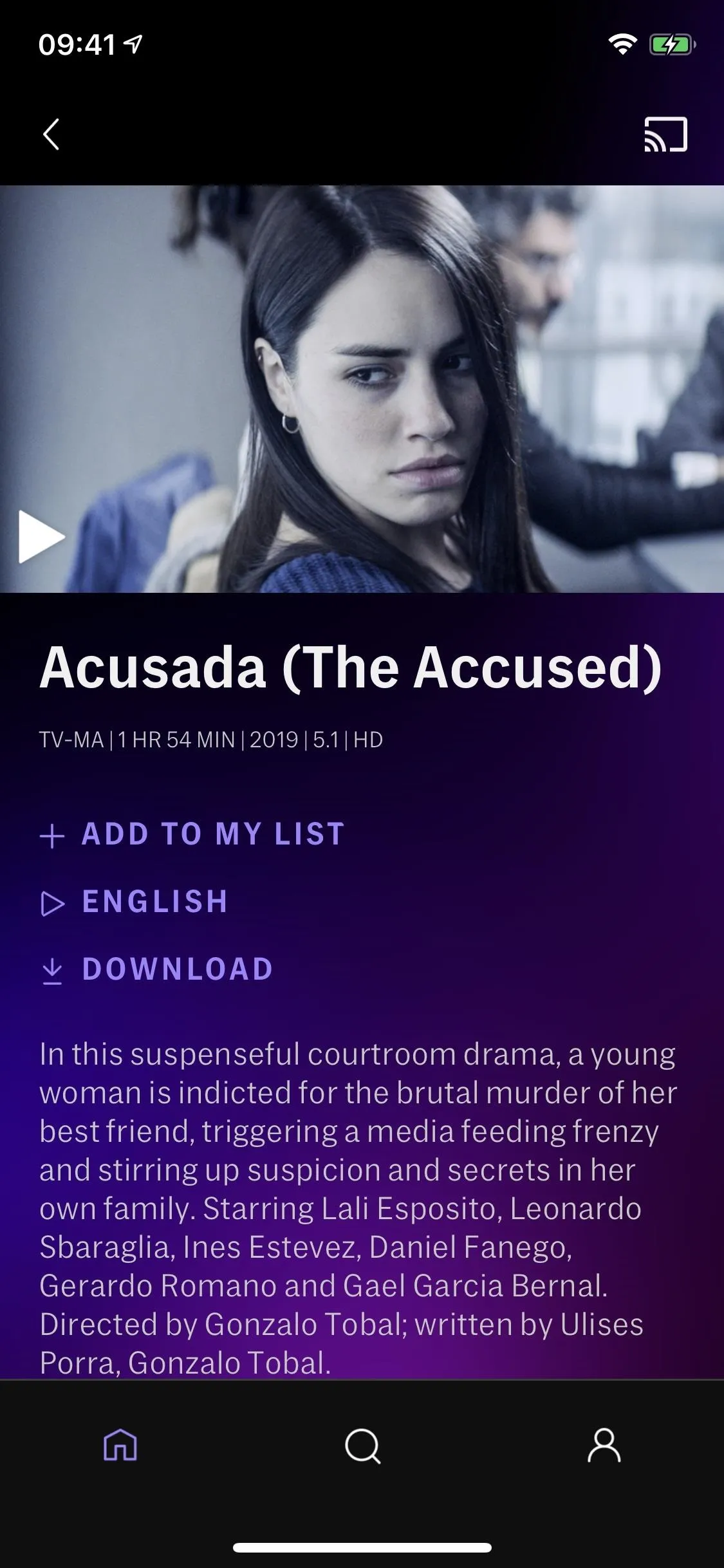Tap the outlined play icon beside English
Viewport: 724px width, 1568px height.
pos(53,904)
